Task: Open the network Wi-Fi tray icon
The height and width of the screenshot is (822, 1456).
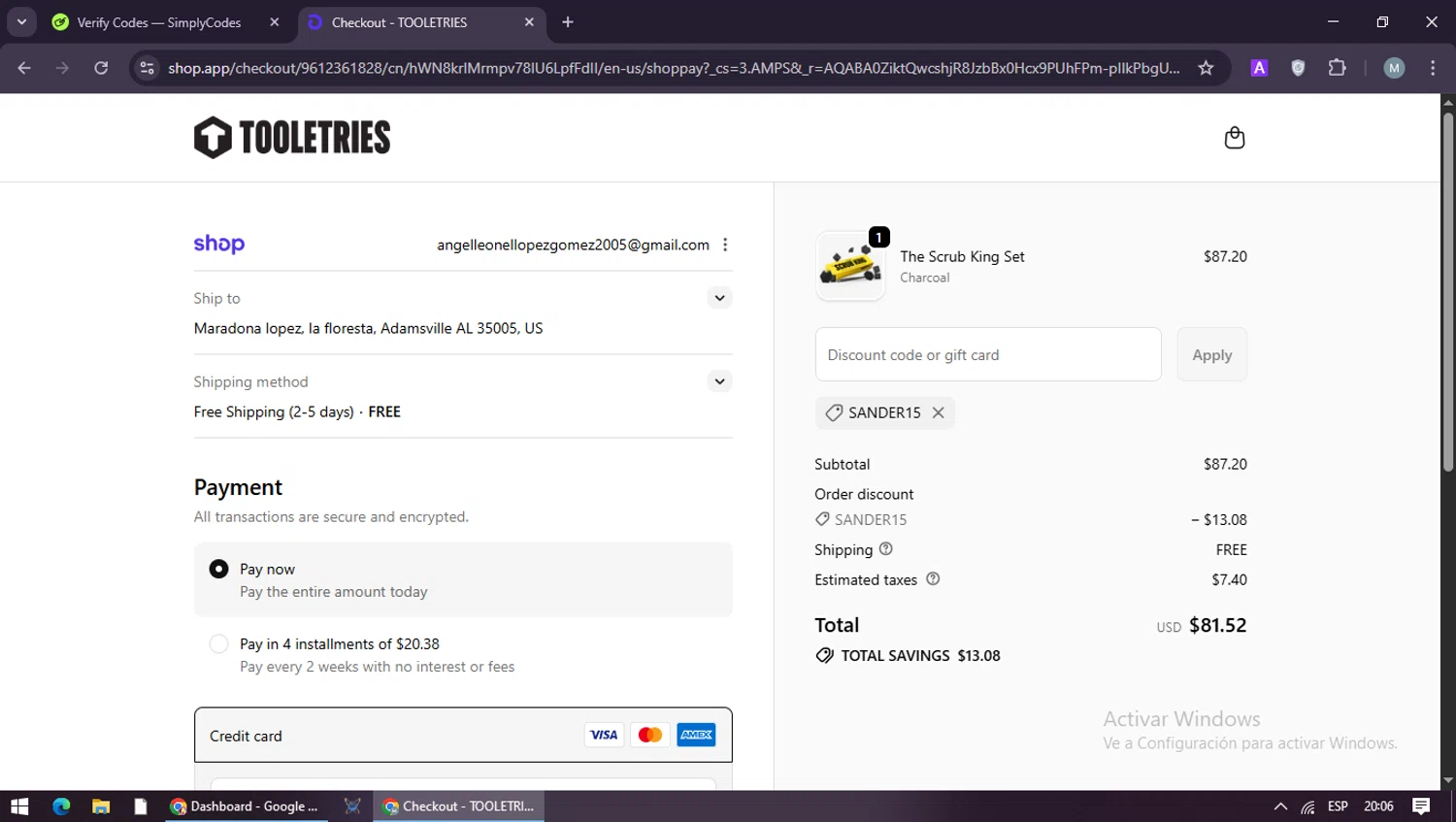Action: click(1308, 806)
